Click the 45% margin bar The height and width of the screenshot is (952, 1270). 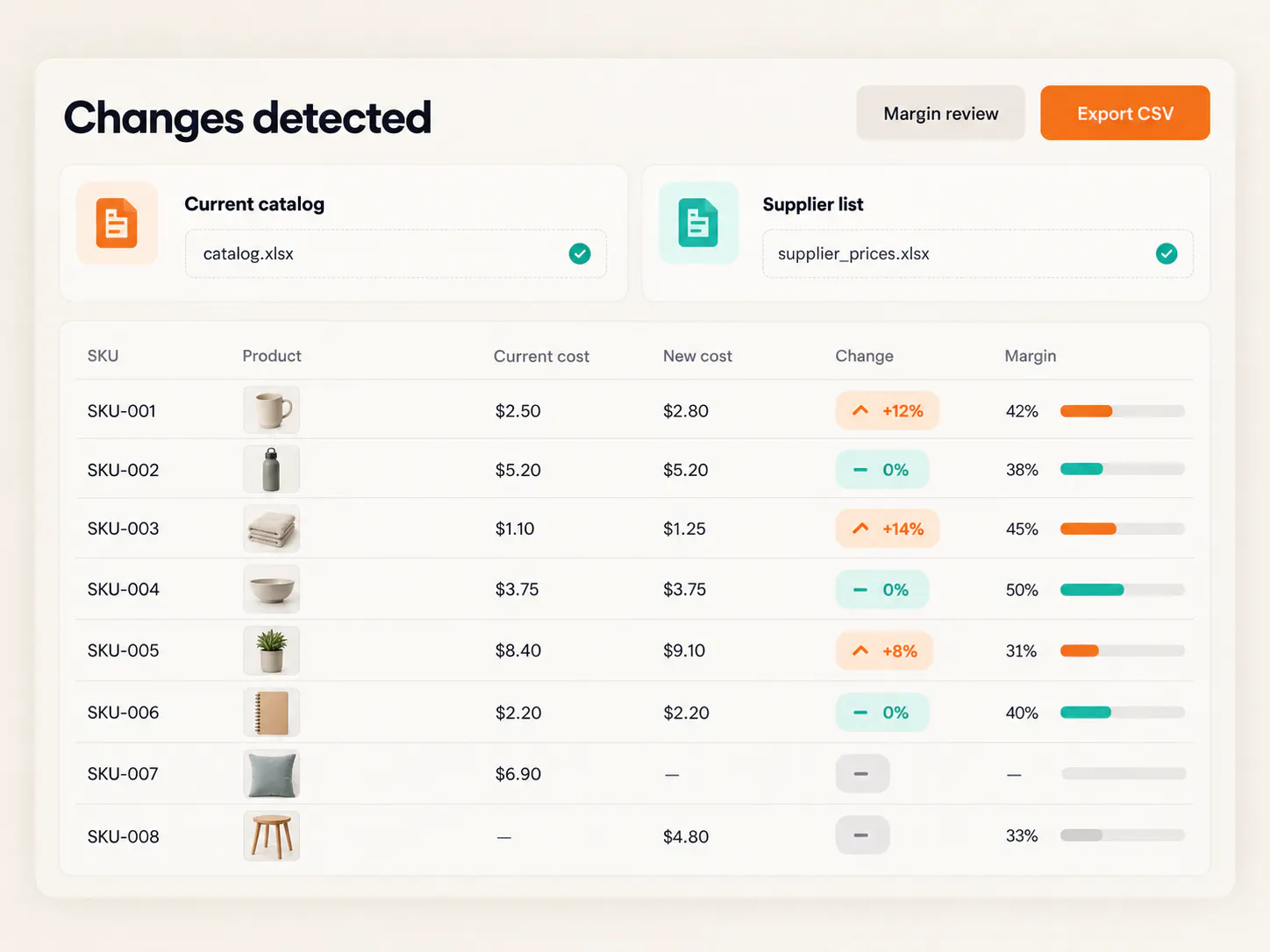tap(1122, 529)
